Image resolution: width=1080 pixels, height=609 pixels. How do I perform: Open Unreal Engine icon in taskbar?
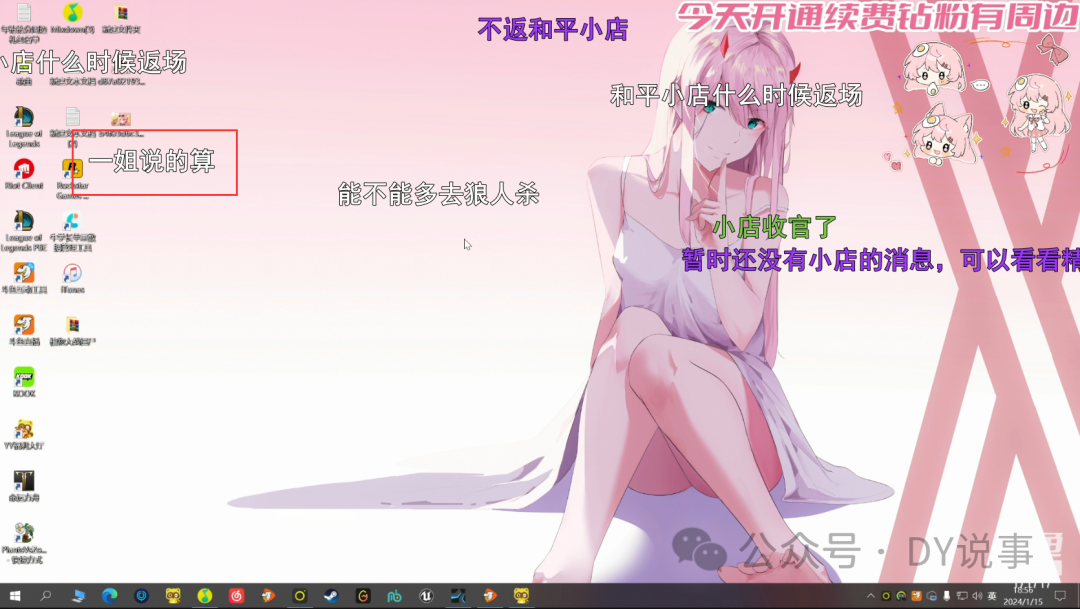point(426,596)
